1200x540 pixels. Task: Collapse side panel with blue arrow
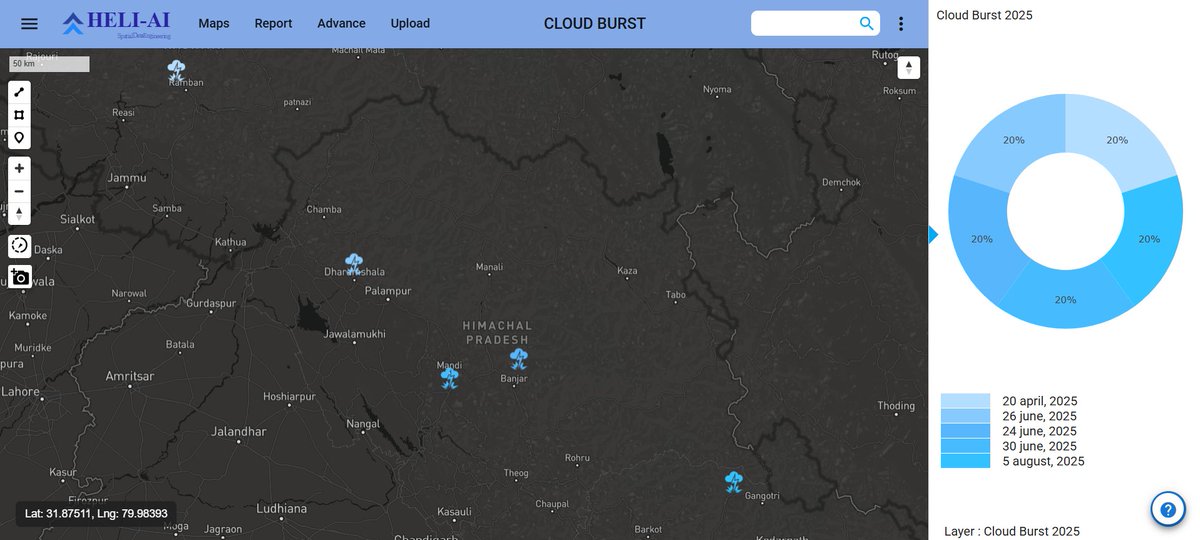tap(933, 235)
